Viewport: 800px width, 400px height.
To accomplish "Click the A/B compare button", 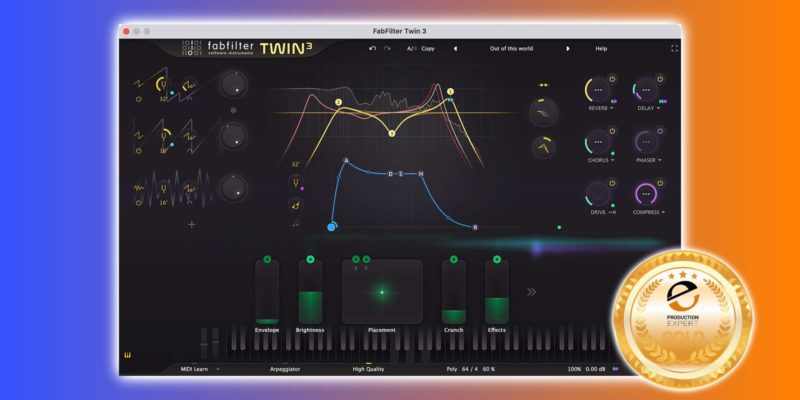I will [411, 48].
